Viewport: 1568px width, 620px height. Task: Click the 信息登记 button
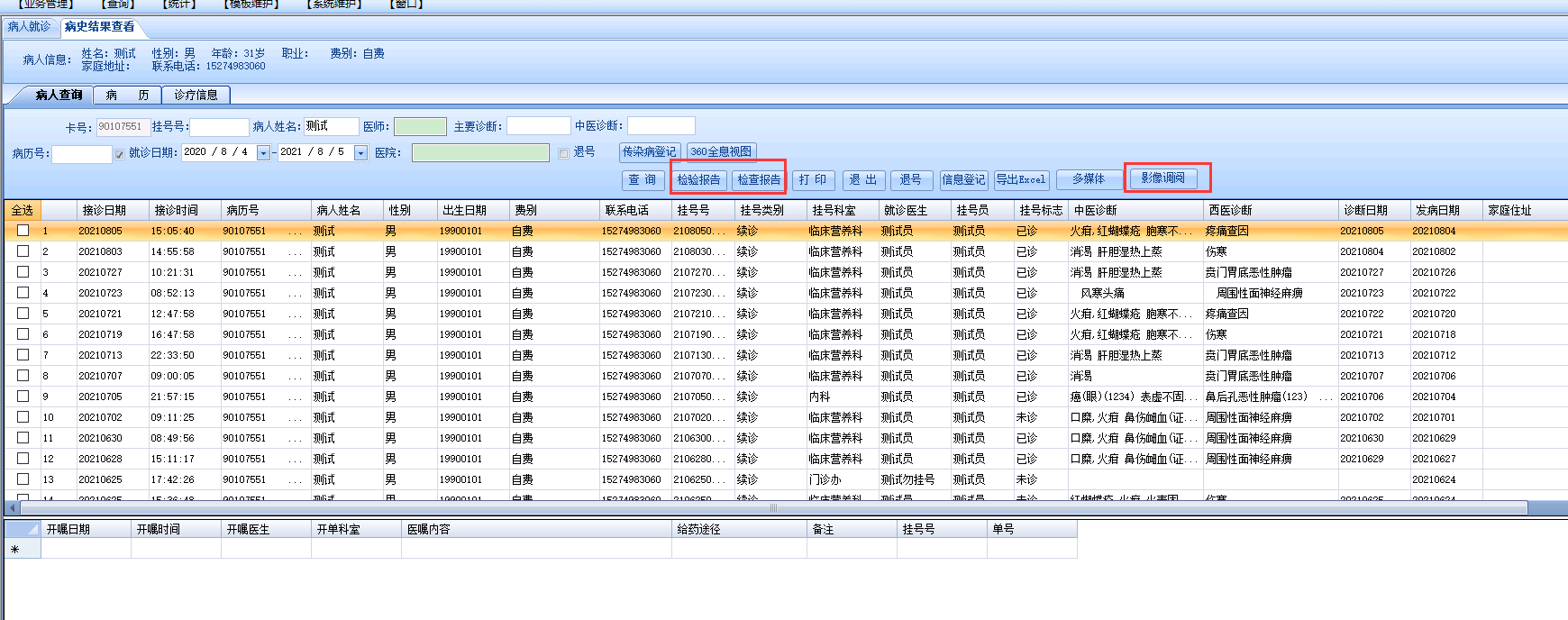click(x=963, y=180)
